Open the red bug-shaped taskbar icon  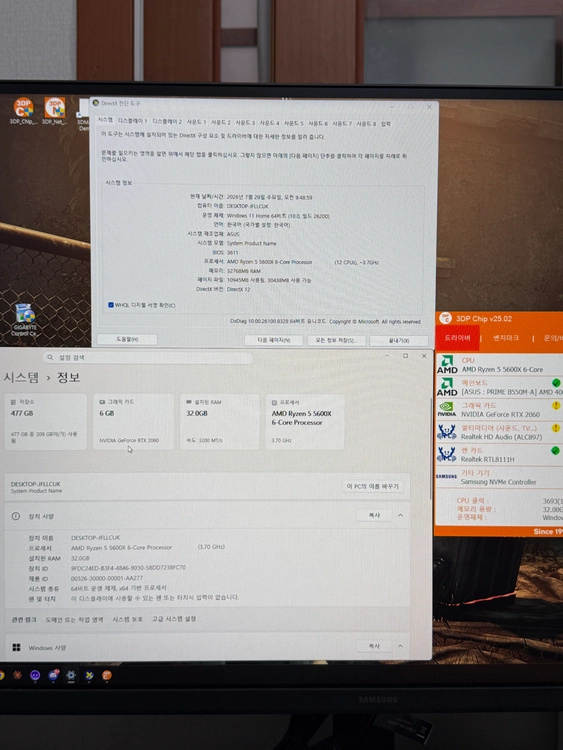(x=17, y=675)
